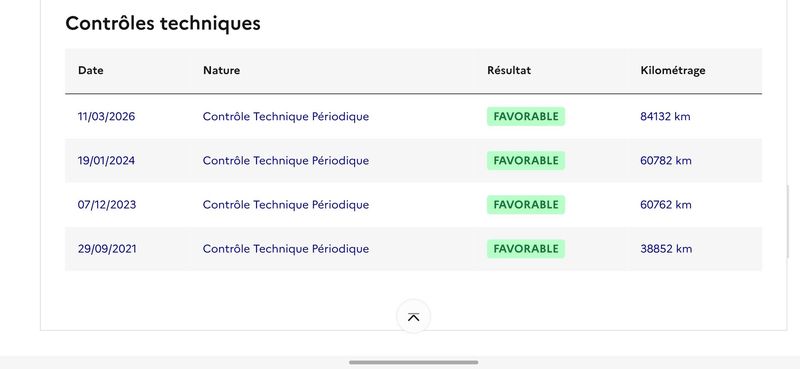This screenshot has width=800, height=369.
Task: Click the Kilométrage column header
Action: [x=672, y=70]
